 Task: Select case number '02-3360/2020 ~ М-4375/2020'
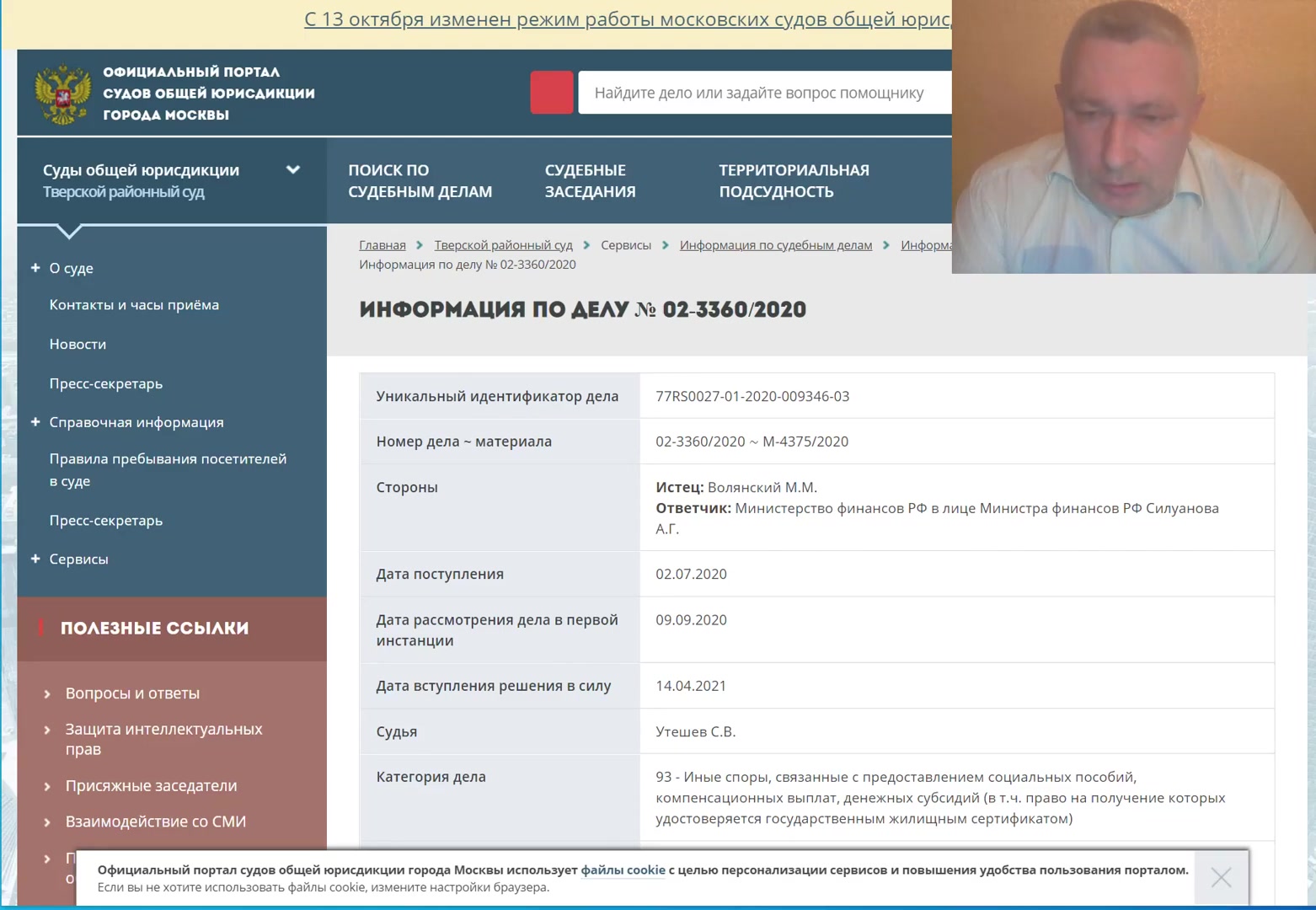tap(752, 442)
